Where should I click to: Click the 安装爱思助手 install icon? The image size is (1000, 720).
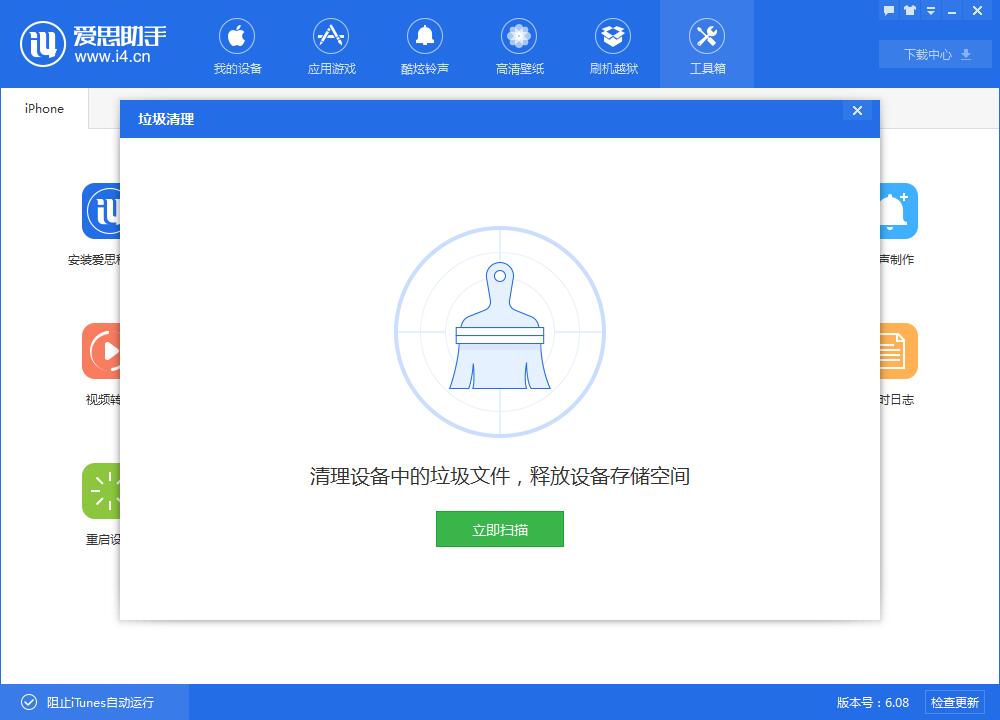(x=104, y=212)
